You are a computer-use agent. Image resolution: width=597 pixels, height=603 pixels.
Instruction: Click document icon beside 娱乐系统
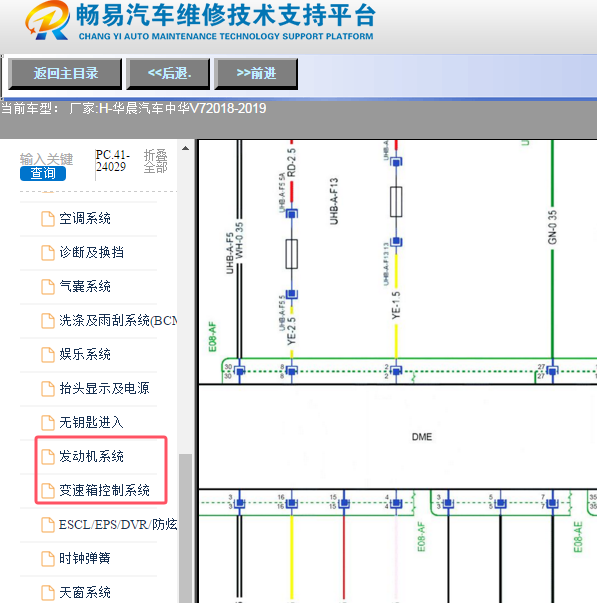click(48, 355)
